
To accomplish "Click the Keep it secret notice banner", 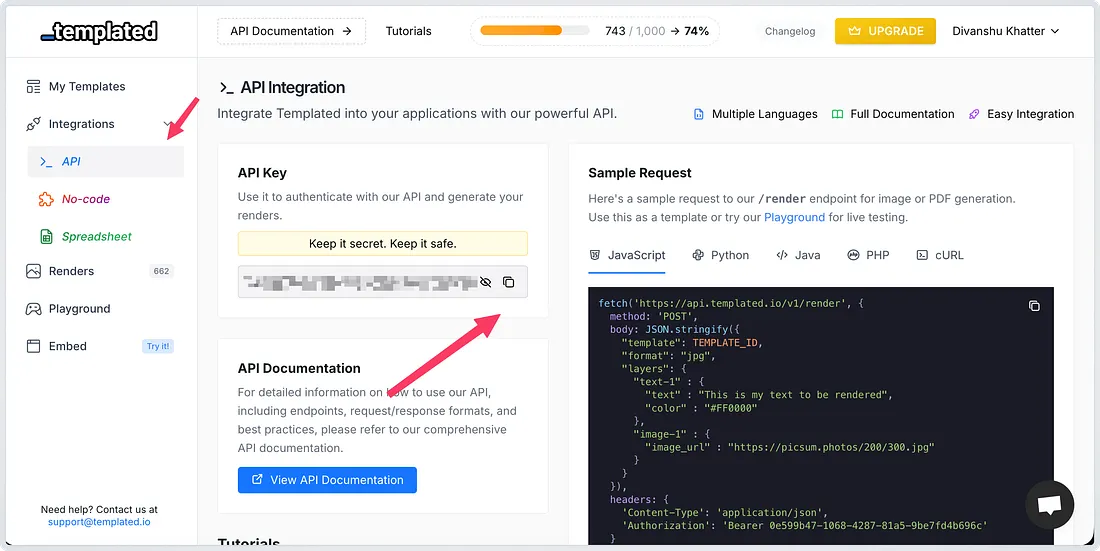I will tap(382, 244).
